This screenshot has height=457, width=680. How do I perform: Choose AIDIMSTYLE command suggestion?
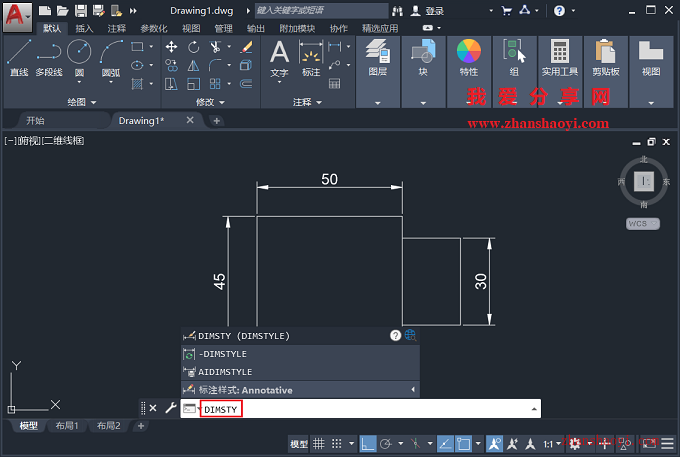click(x=300, y=372)
